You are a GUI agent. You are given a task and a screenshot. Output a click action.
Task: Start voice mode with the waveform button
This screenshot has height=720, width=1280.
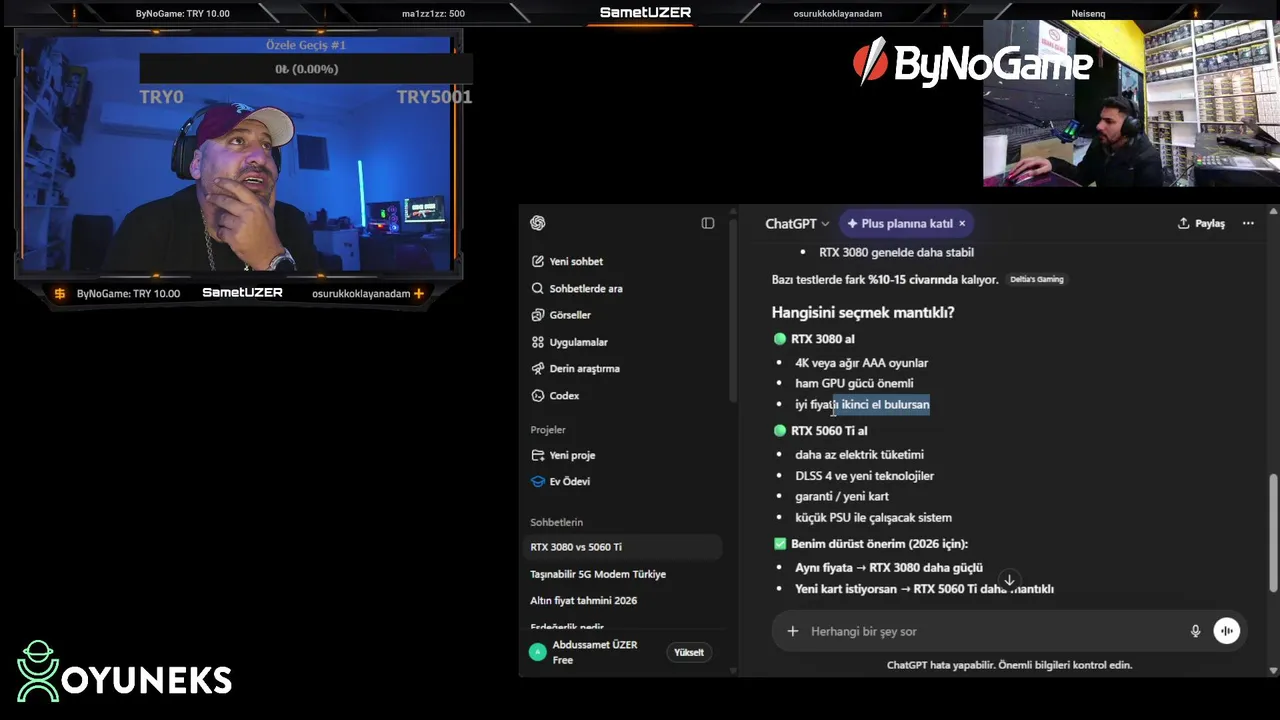tap(1227, 631)
